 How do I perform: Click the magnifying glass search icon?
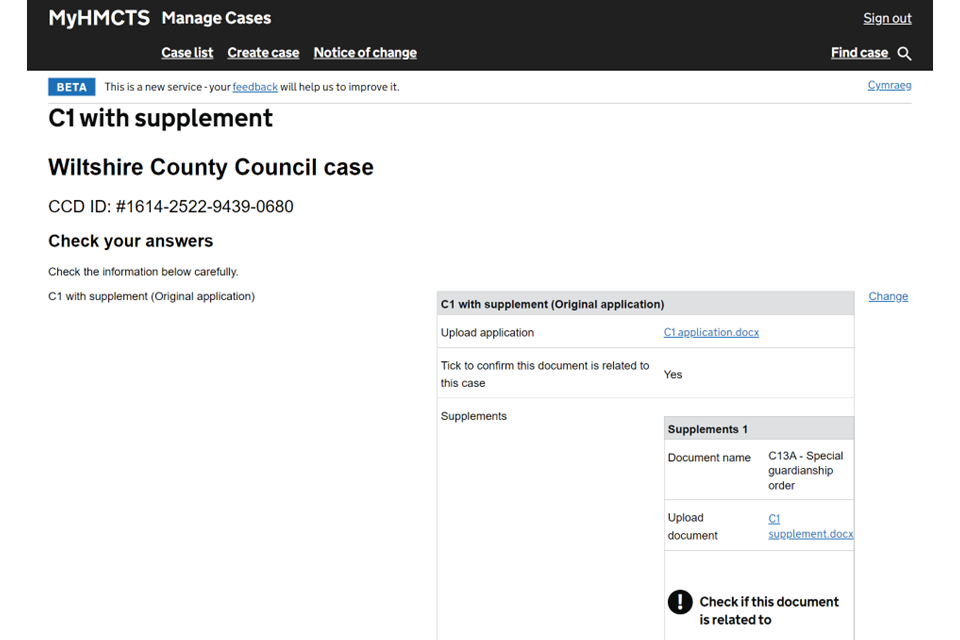tap(904, 53)
